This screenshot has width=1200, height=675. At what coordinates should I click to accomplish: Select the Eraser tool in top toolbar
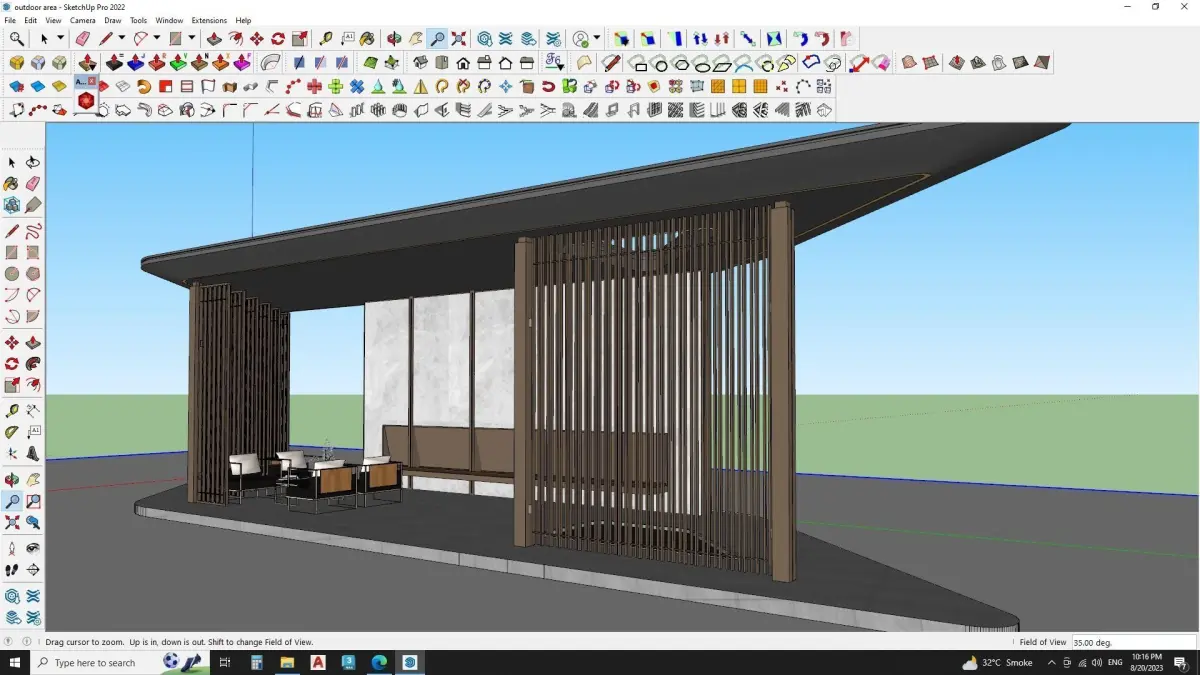click(x=82, y=38)
